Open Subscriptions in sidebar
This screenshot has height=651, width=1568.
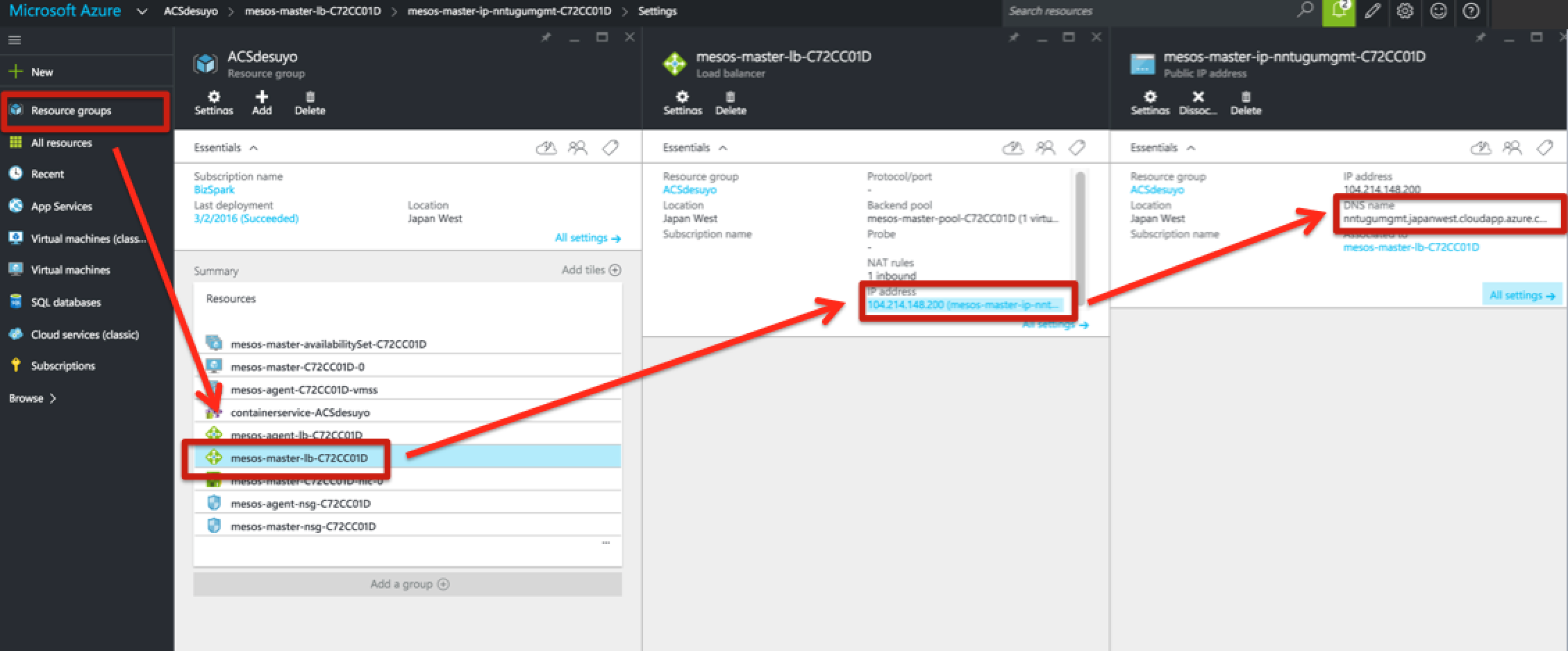coord(52,366)
